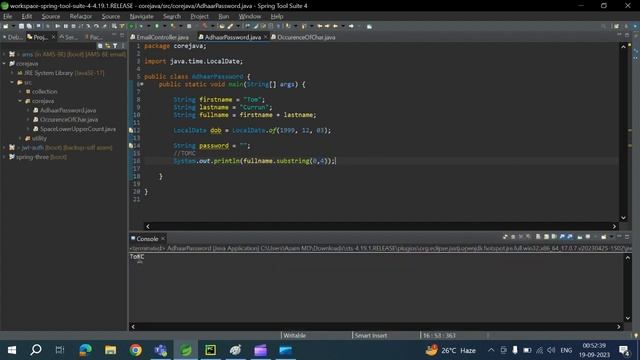Collapse all in Package Explorer toolbar
This screenshot has width=640, height=360.
[x=100, y=46]
